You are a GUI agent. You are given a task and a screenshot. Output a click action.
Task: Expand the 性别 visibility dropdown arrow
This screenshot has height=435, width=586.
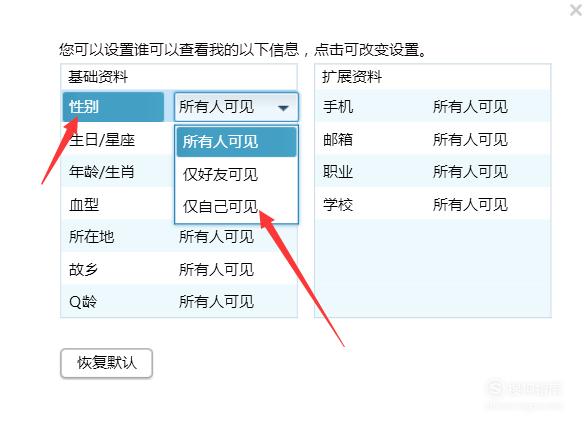coord(283,108)
